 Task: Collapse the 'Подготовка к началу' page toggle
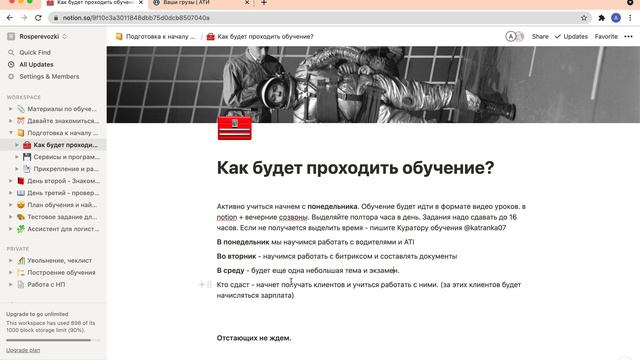point(11,133)
